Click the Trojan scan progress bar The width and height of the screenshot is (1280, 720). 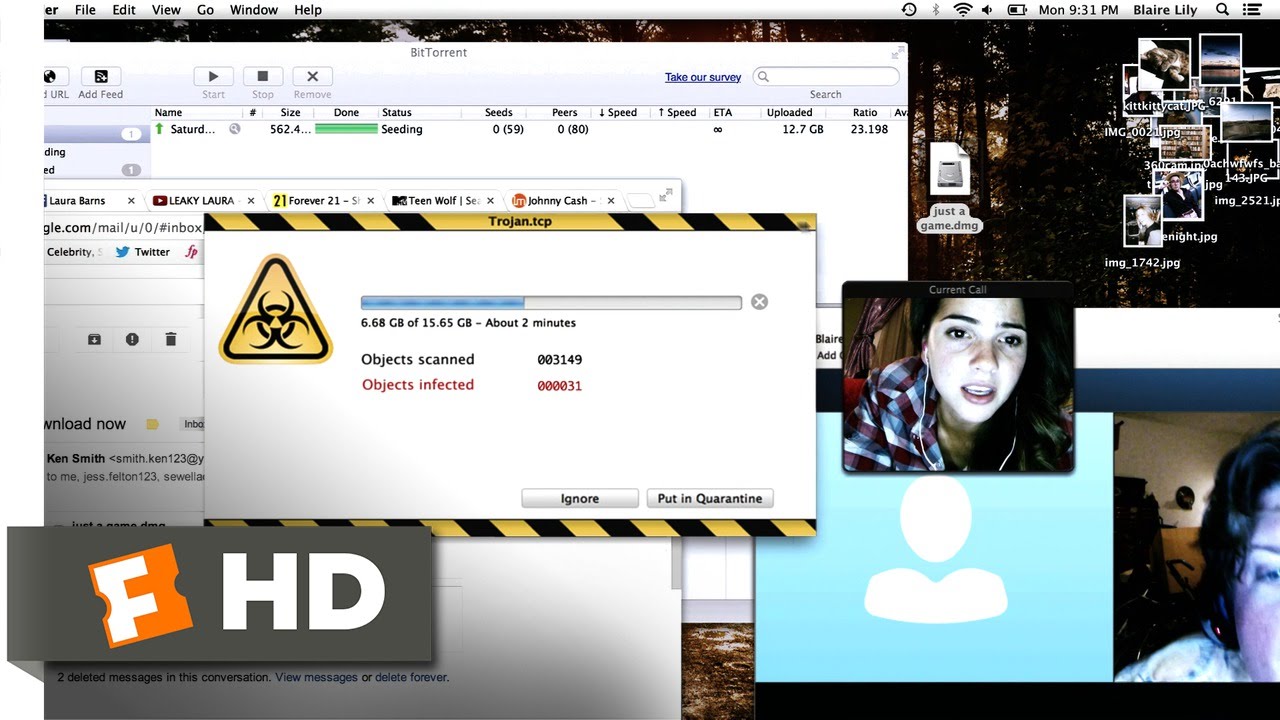click(551, 302)
